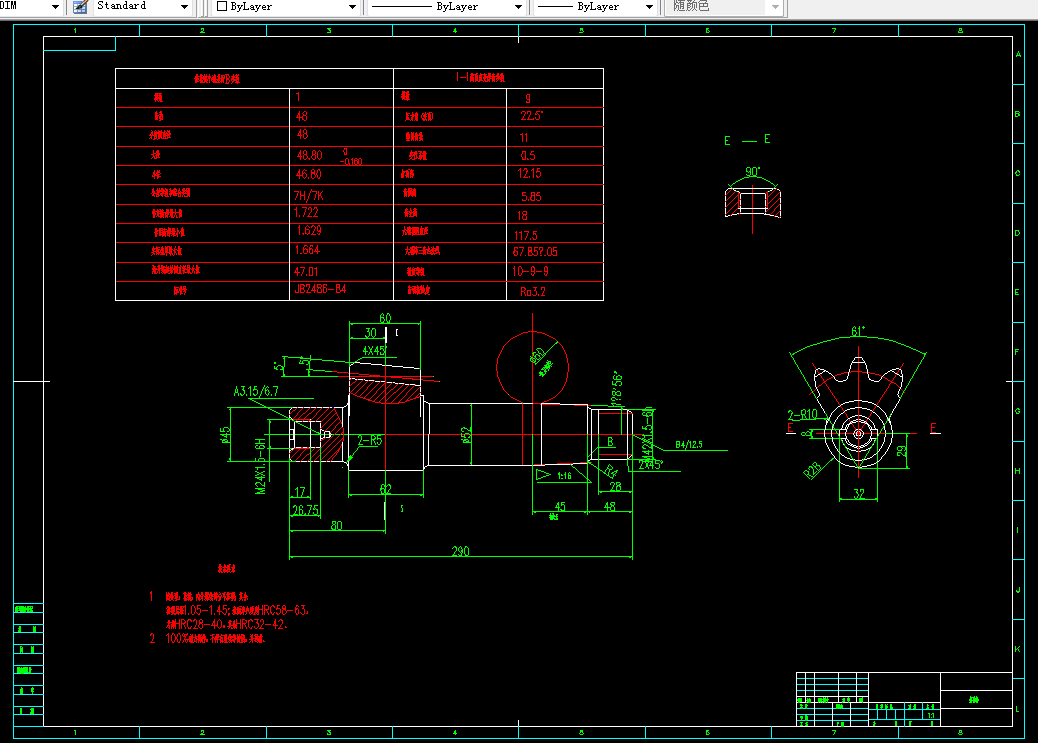The image size is (1038, 743).
Task: Select the 290 overall length dimension
Action: point(461,551)
